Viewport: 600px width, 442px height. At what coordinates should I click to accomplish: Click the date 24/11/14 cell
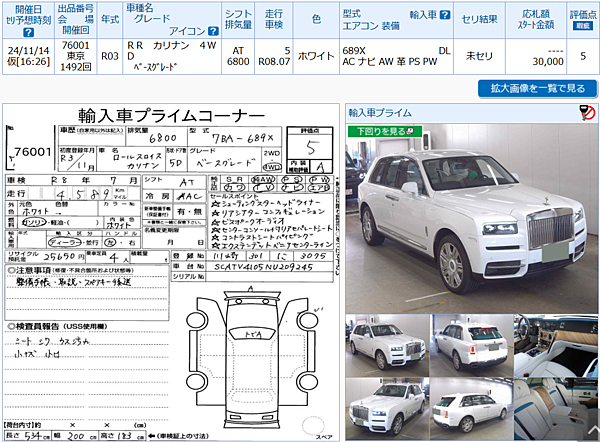[28, 56]
